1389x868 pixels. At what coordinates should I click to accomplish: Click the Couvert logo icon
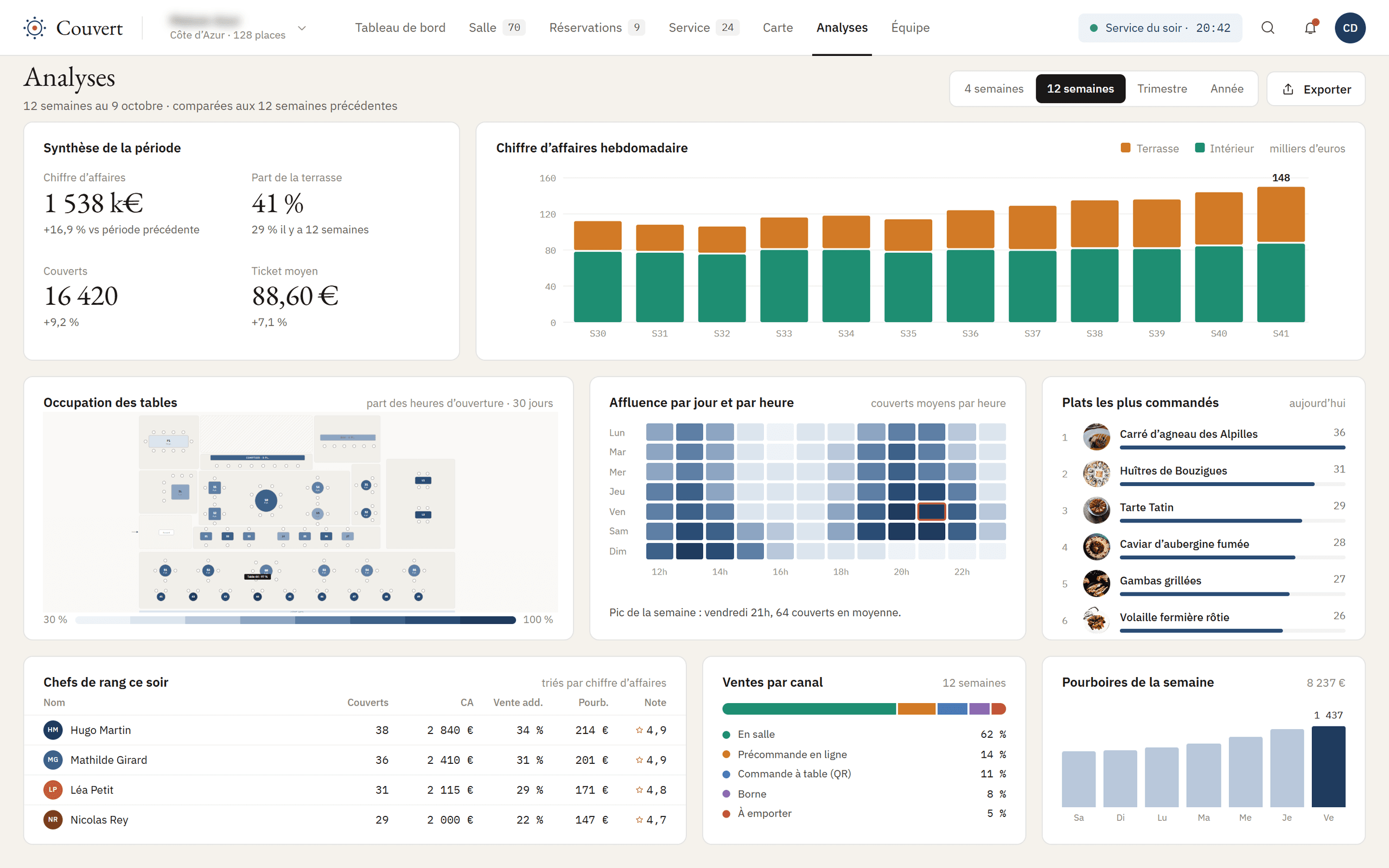(34, 28)
